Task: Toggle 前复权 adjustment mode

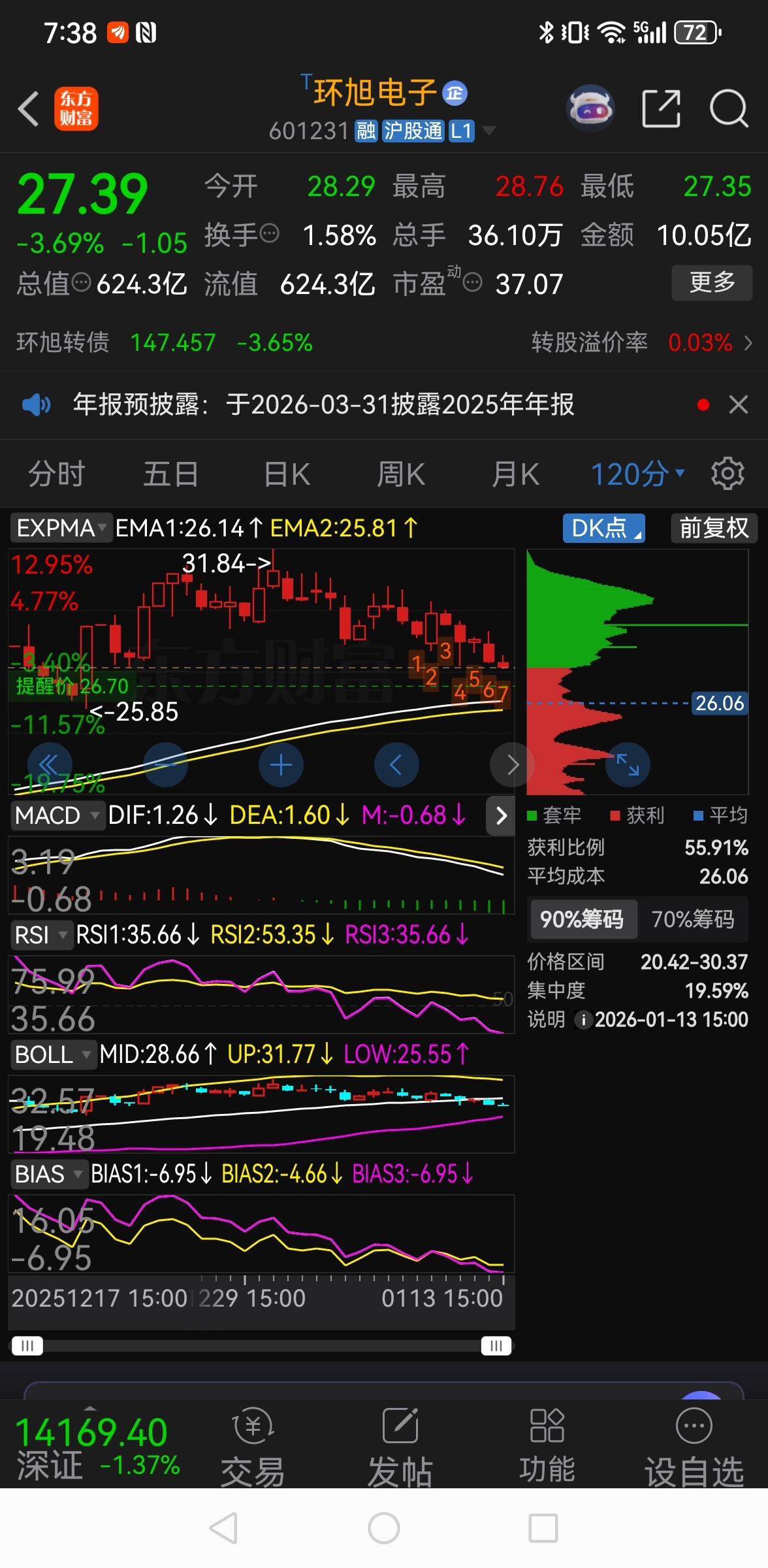Action: point(714,528)
